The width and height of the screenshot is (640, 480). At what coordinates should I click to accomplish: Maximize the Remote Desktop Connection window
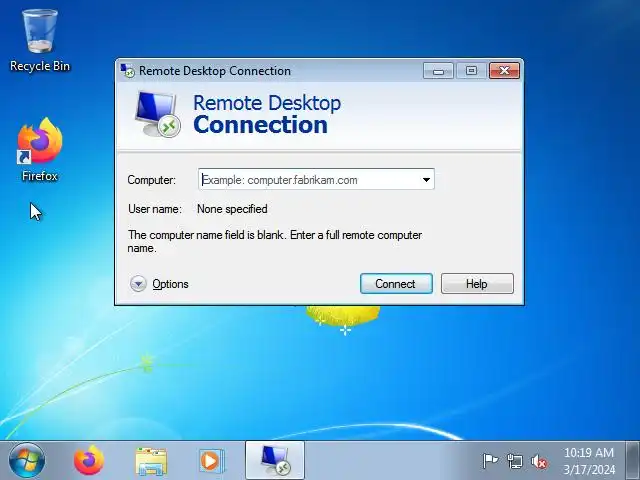[x=471, y=71]
